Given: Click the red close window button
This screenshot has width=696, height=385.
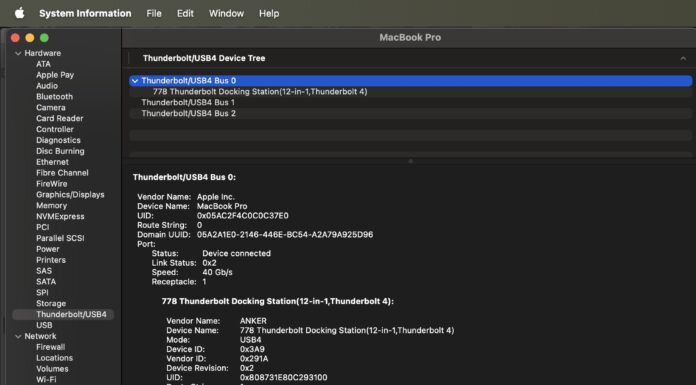Looking at the screenshot, I should click(15, 38).
